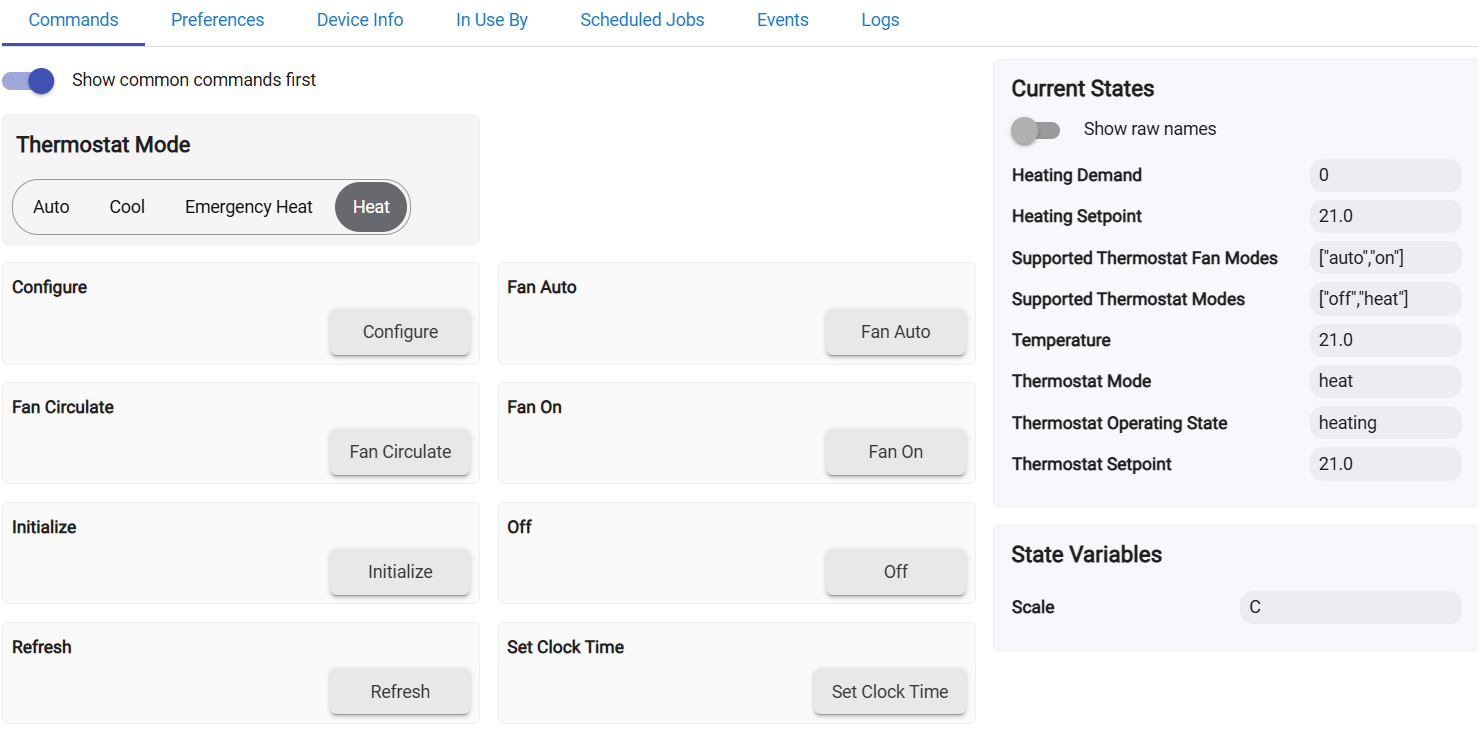Image resolution: width=1478 pixels, height=730 pixels.
Task: Turn thermostat off with Off button
Action: [896, 572]
